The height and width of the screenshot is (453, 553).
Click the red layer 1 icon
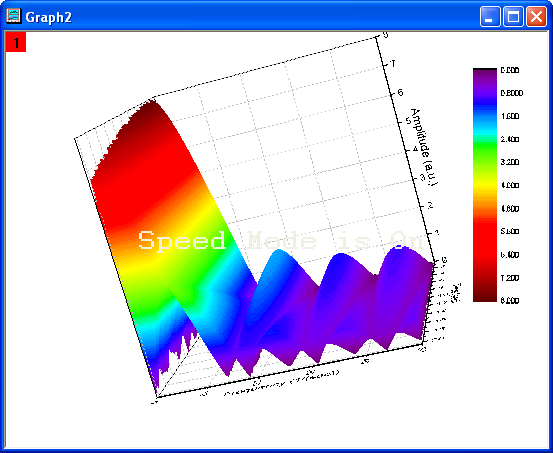pyautogui.click(x=16, y=42)
